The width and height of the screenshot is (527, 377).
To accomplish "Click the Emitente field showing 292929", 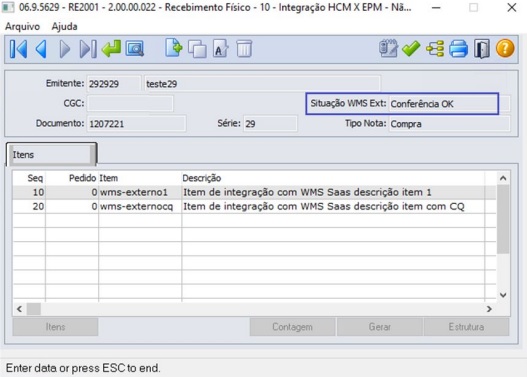I will (114, 84).
